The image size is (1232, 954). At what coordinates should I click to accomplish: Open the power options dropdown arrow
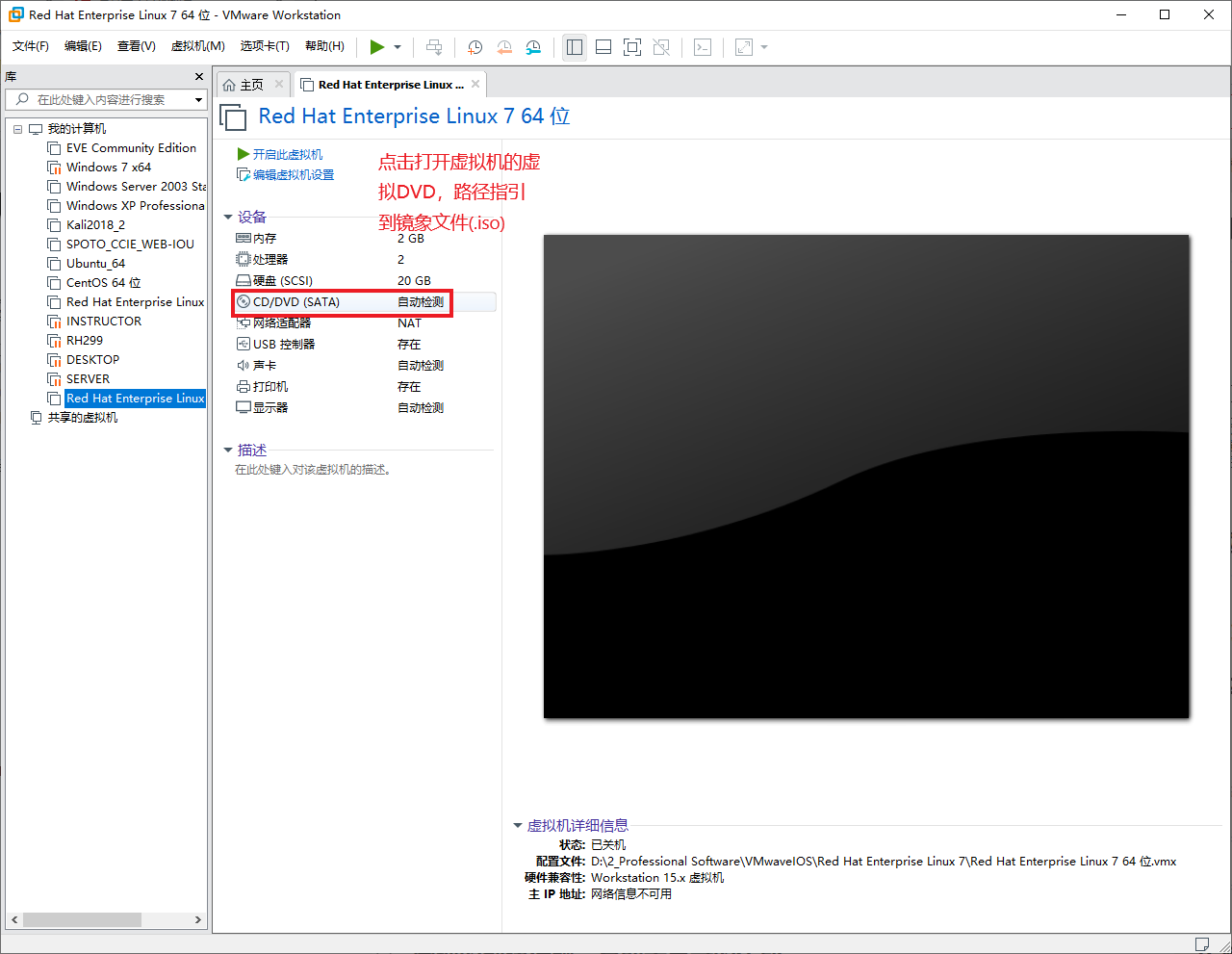[398, 47]
